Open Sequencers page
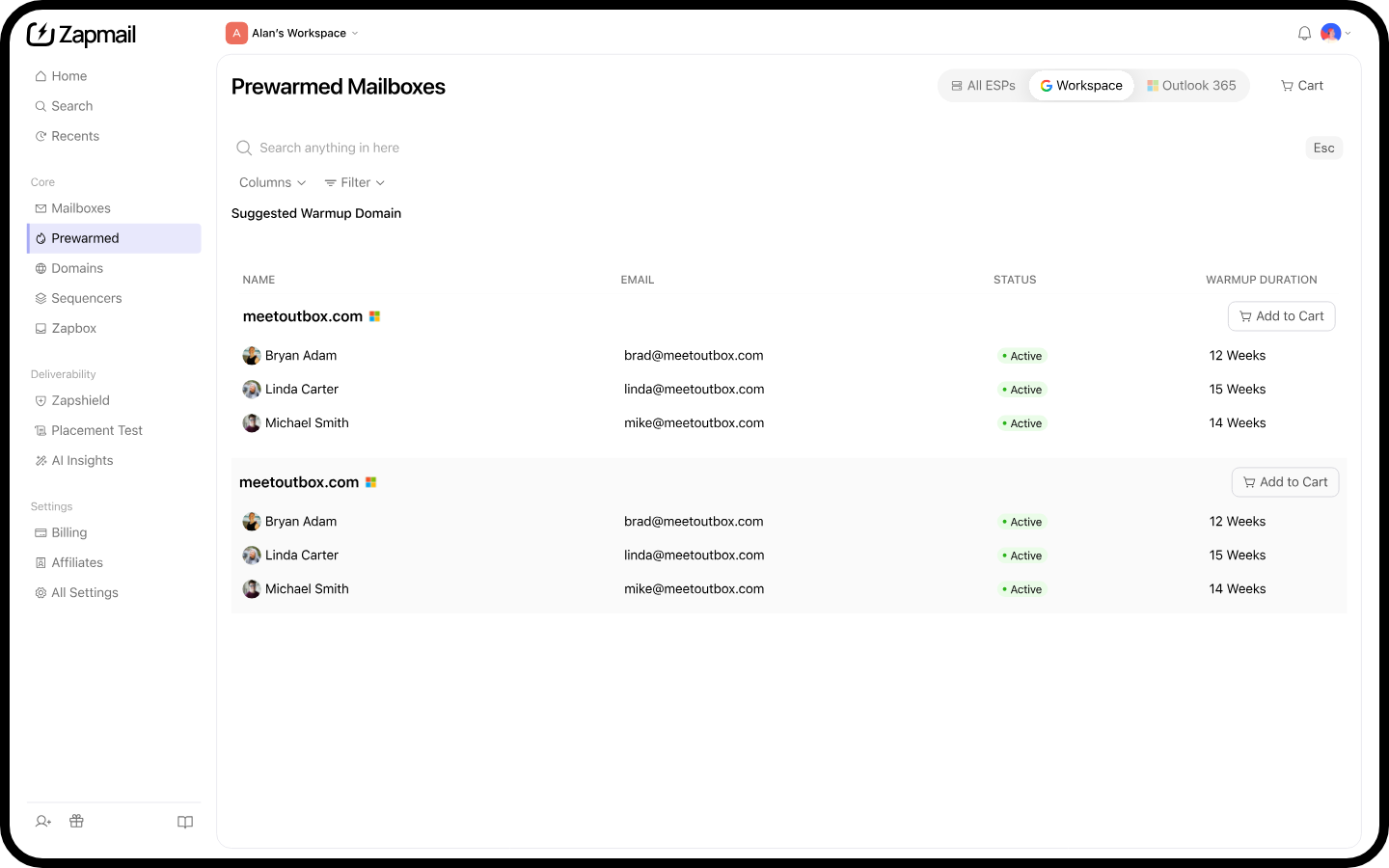The height and width of the screenshot is (868, 1389). (x=114, y=298)
